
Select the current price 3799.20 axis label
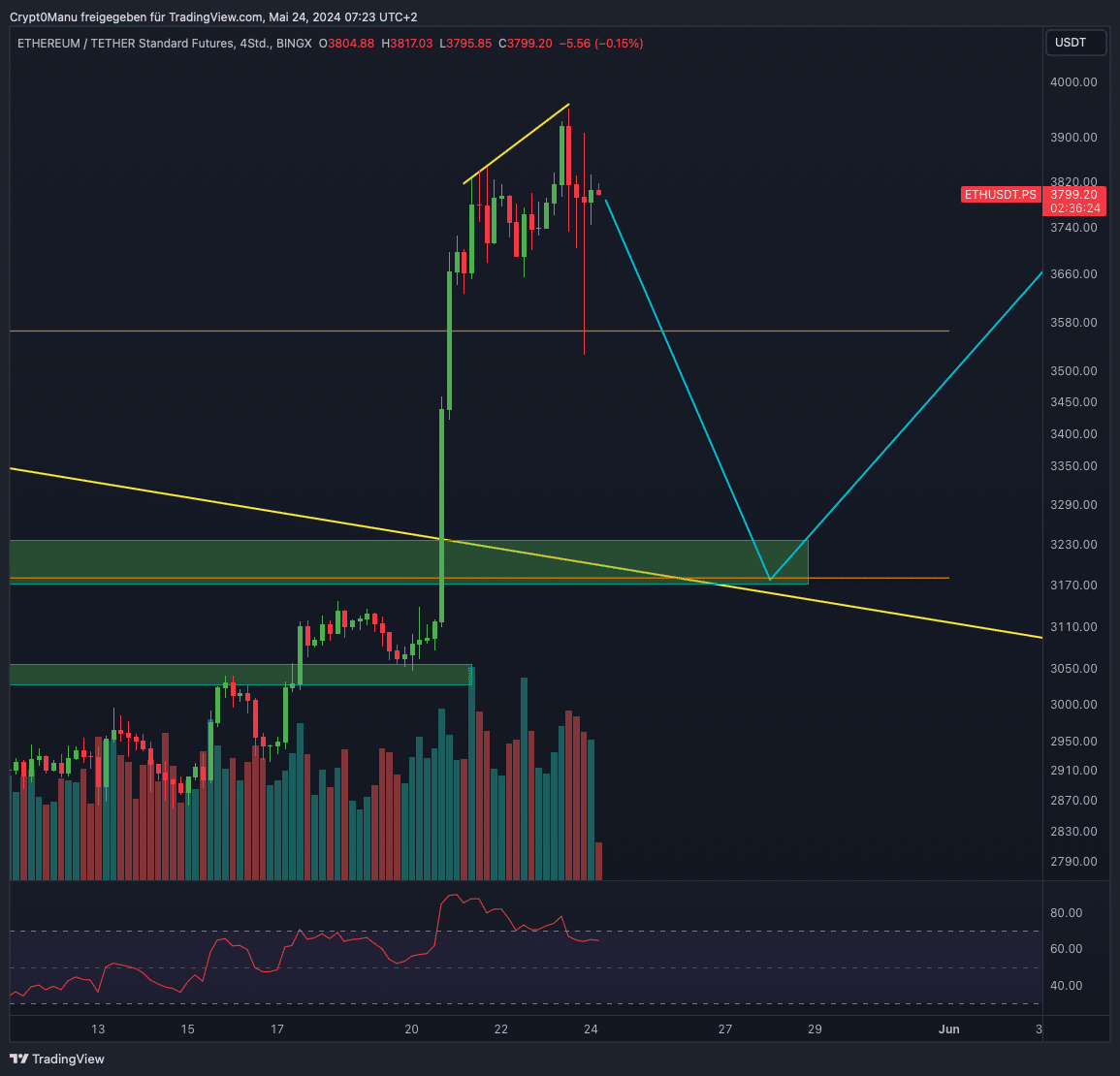tap(1074, 195)
